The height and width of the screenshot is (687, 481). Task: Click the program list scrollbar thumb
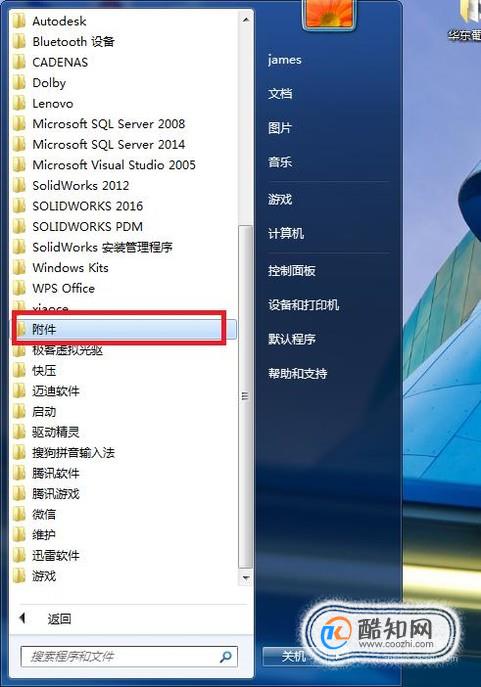click(x=245, y=397)
